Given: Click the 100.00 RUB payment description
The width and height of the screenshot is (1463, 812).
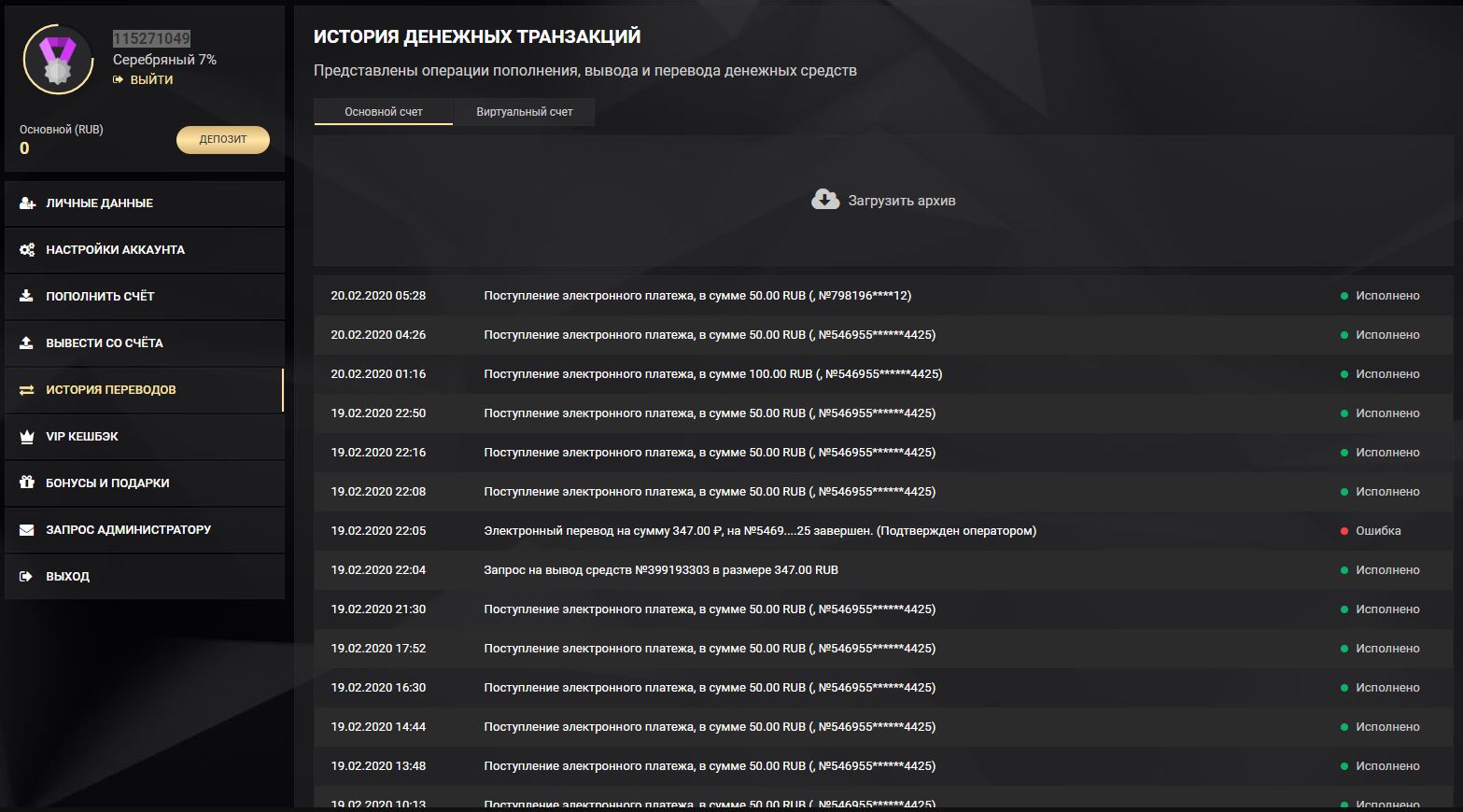Looking at the screenshot, I should [x=713, y=374].
